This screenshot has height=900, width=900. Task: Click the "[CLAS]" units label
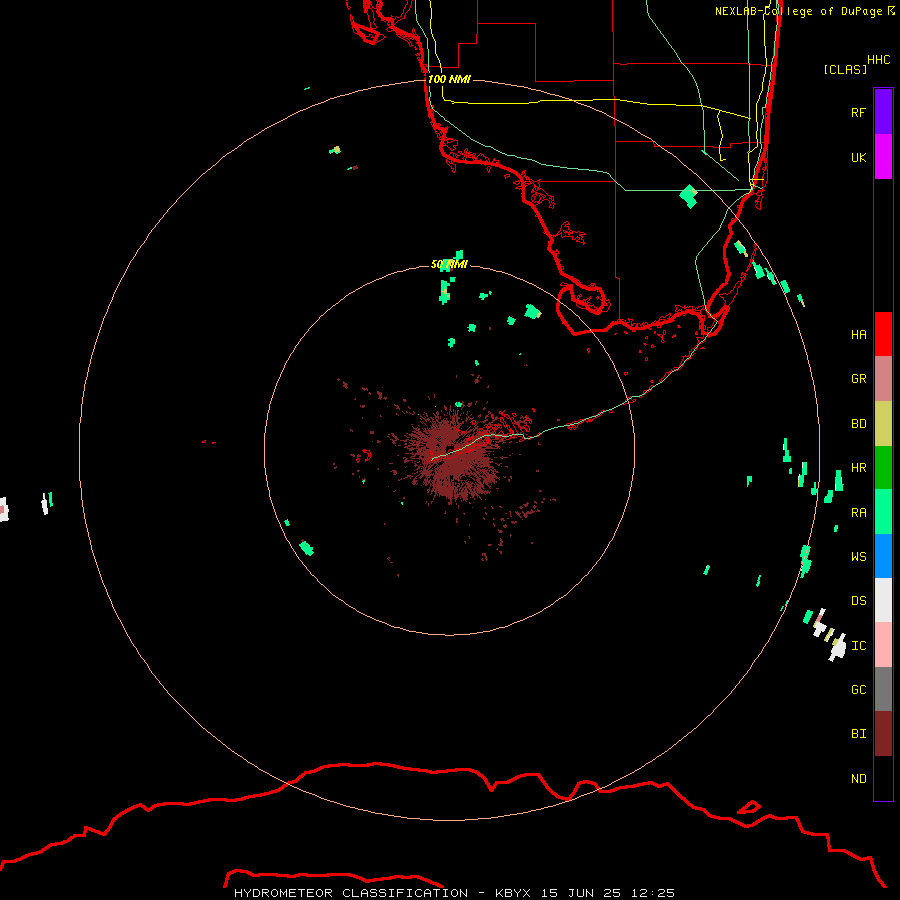(845, 69)
